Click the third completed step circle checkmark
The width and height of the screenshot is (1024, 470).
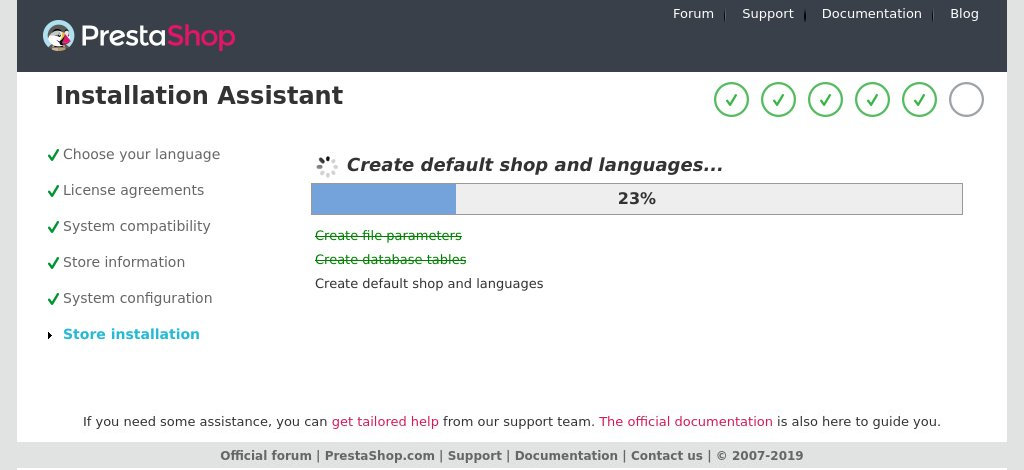point(825,100)
